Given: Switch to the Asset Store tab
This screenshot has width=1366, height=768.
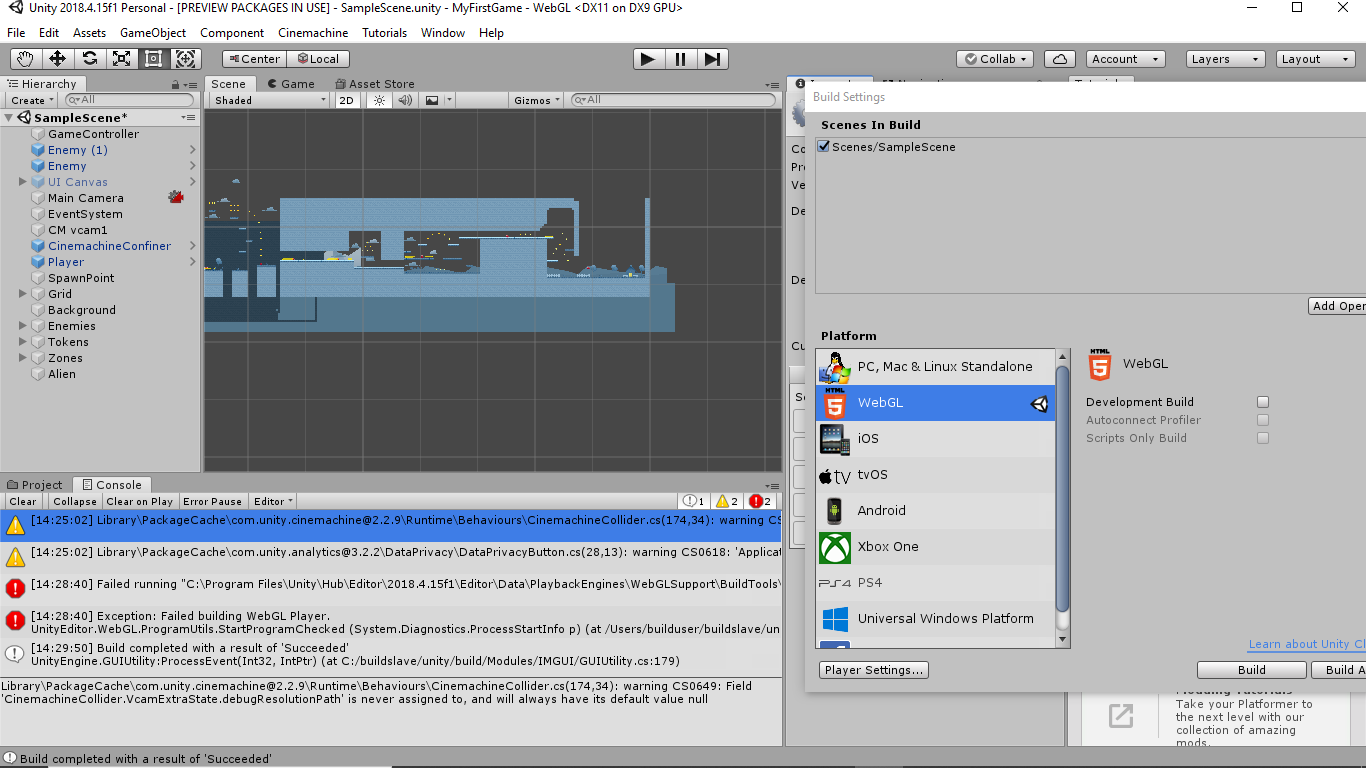Looking at the screenshot, I should [x=373, y=84].
